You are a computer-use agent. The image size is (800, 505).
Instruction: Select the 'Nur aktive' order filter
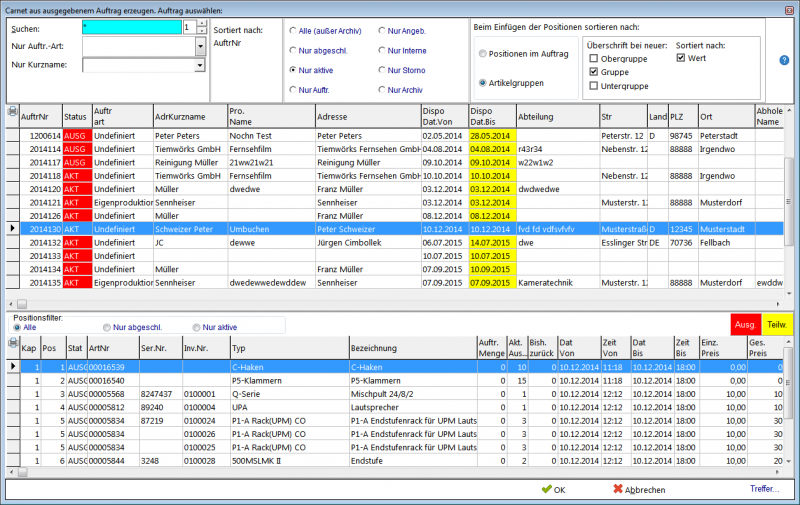(292, 70)
